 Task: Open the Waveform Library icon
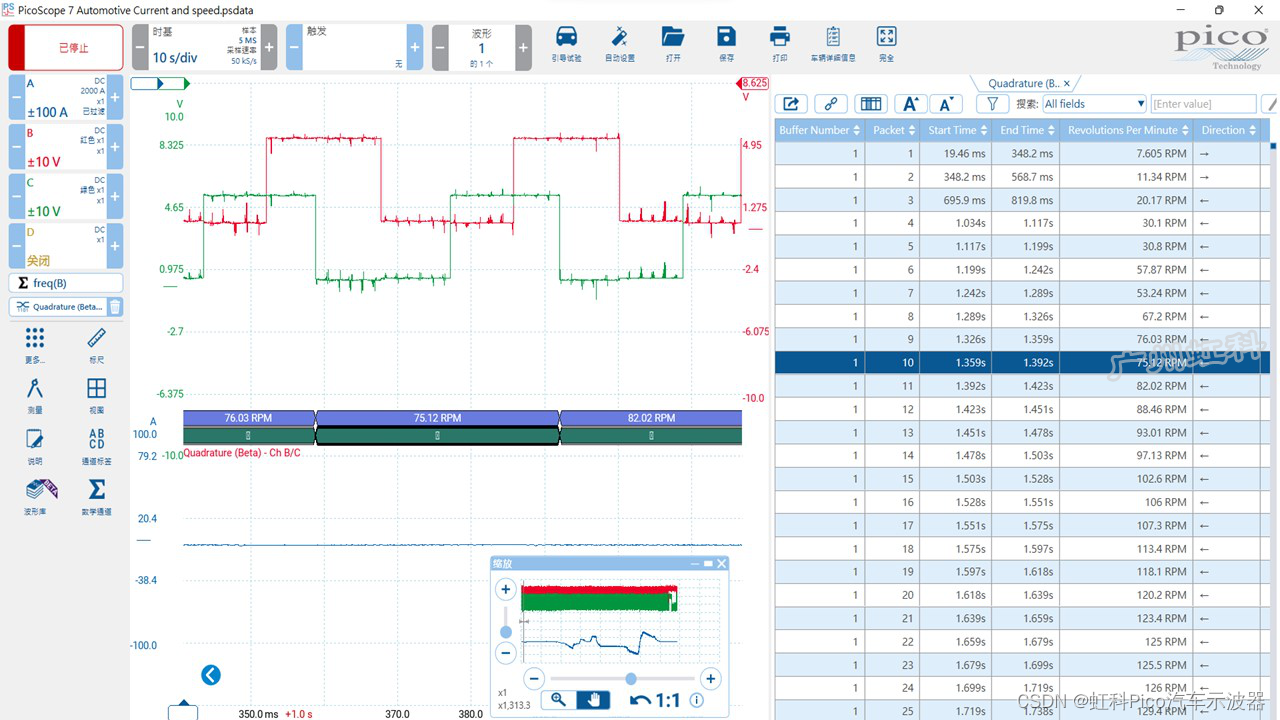pyautogui.click(x=41, y=489)
